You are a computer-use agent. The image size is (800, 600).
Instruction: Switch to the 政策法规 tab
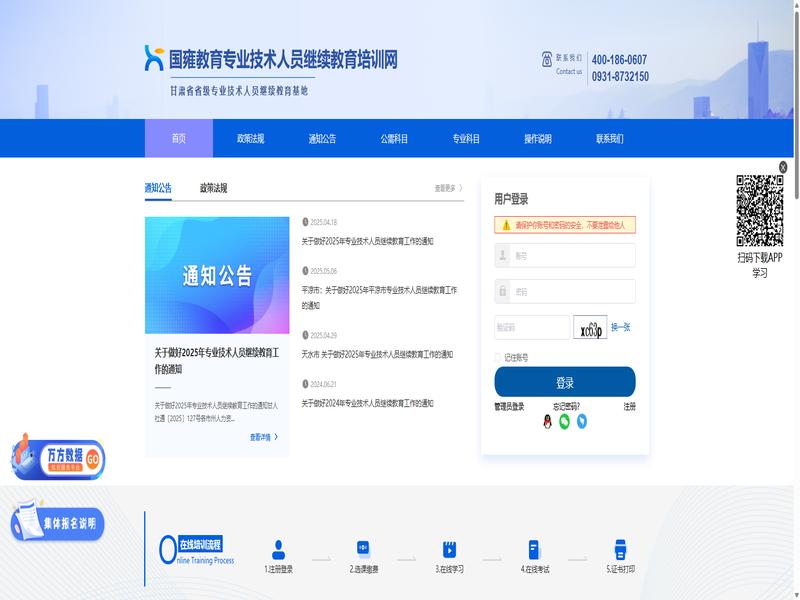coord(213,188)
